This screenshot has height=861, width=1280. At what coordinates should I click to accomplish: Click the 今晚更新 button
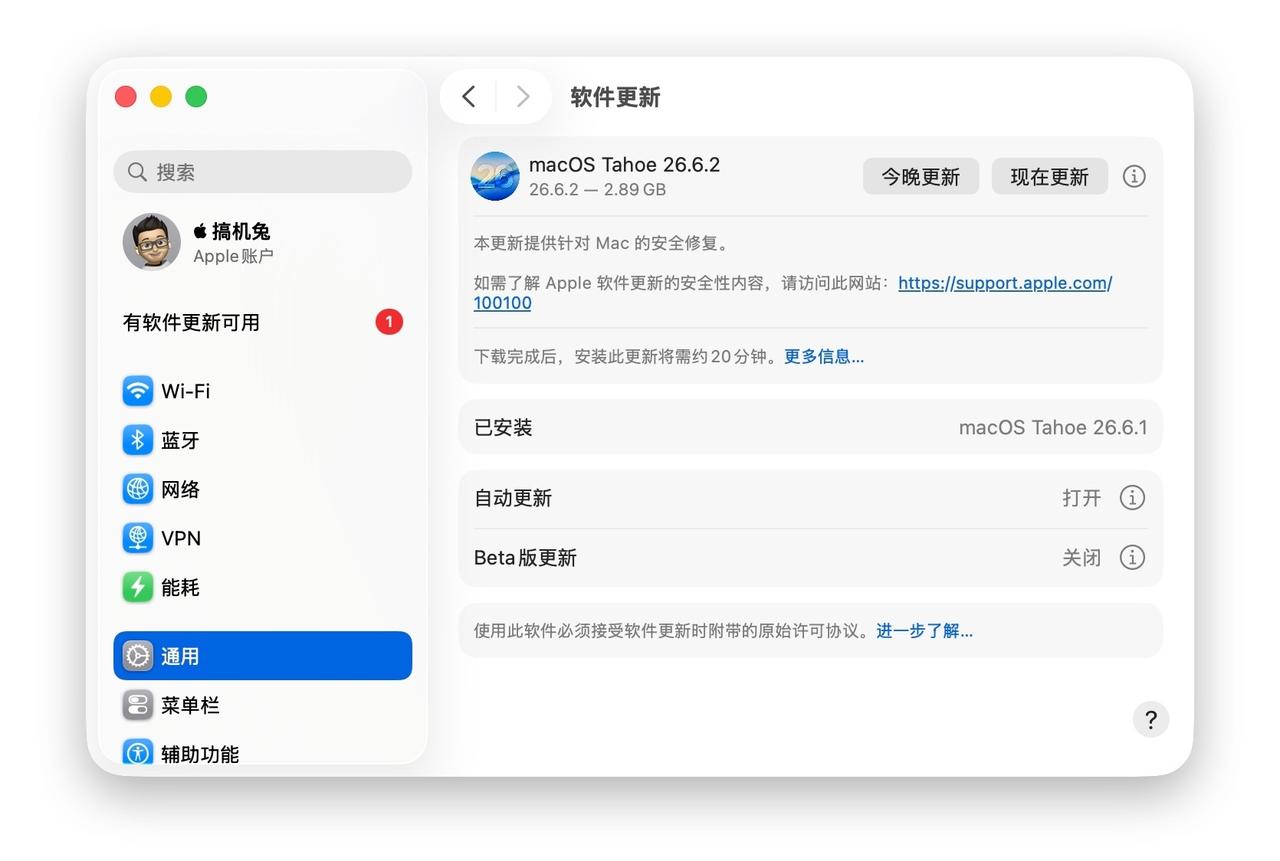pos(921,176)
